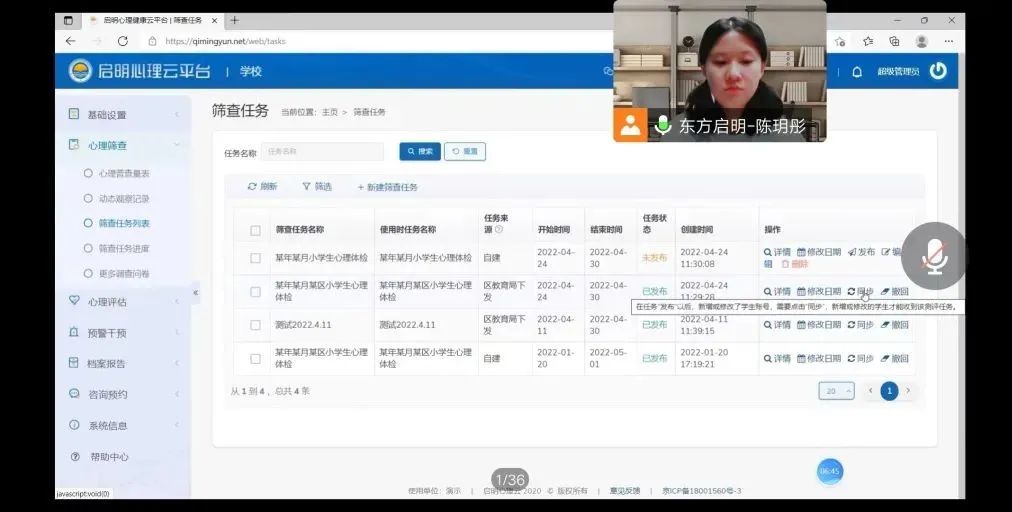Check the box for 测试2022.4.11 row
The image size is (1012, 512).
click(255, 325)
